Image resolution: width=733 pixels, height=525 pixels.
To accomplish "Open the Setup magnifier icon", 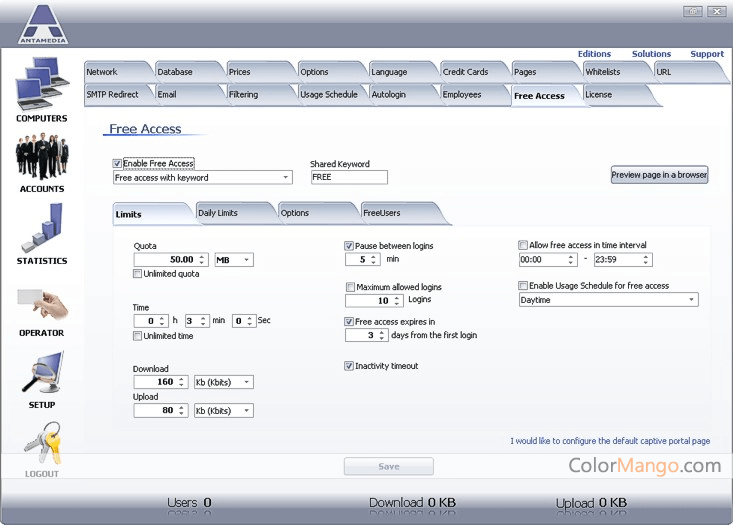I will (41, 373).
